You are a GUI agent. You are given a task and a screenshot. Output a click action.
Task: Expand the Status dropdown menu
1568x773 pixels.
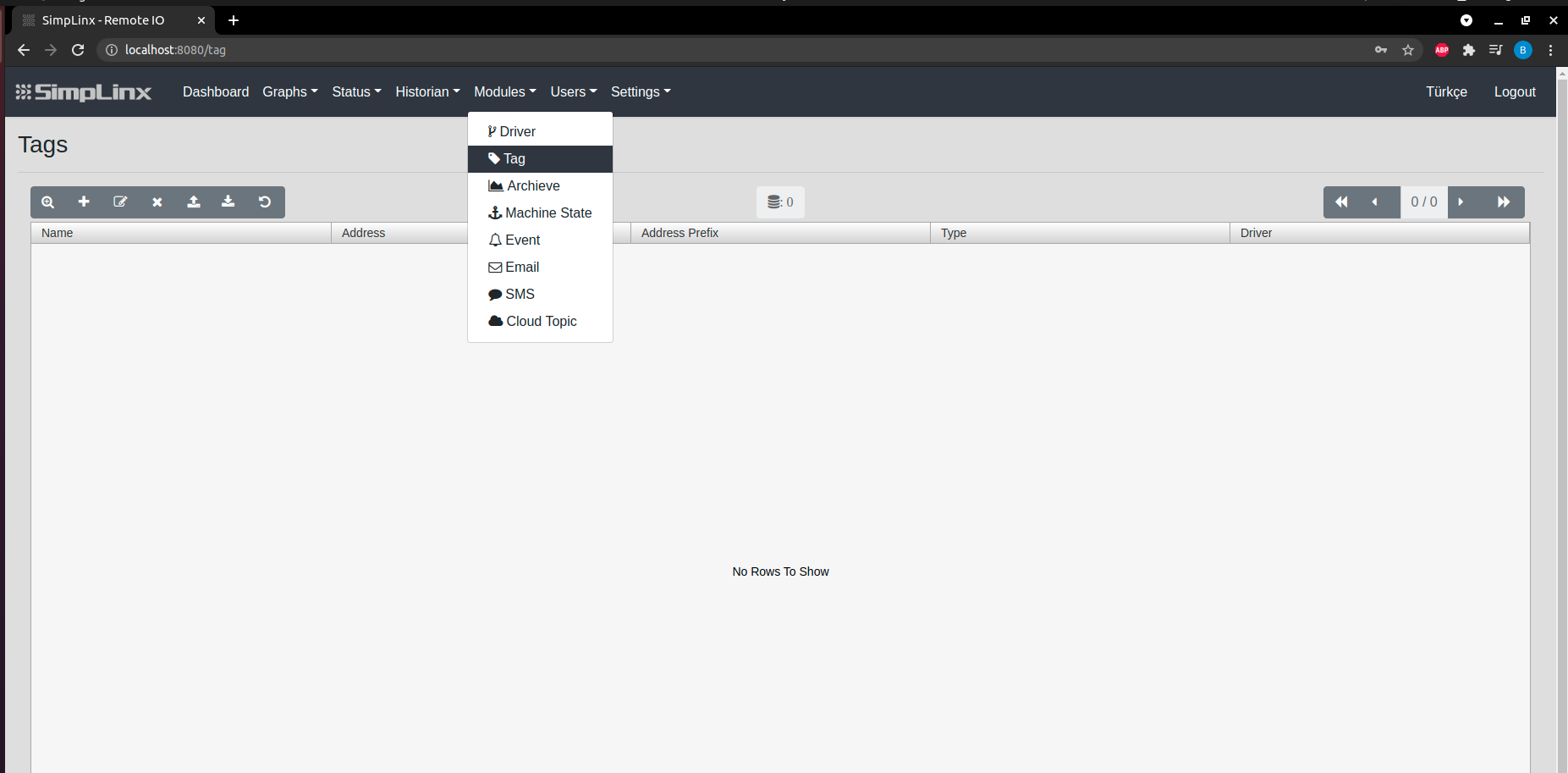(356, 91)
